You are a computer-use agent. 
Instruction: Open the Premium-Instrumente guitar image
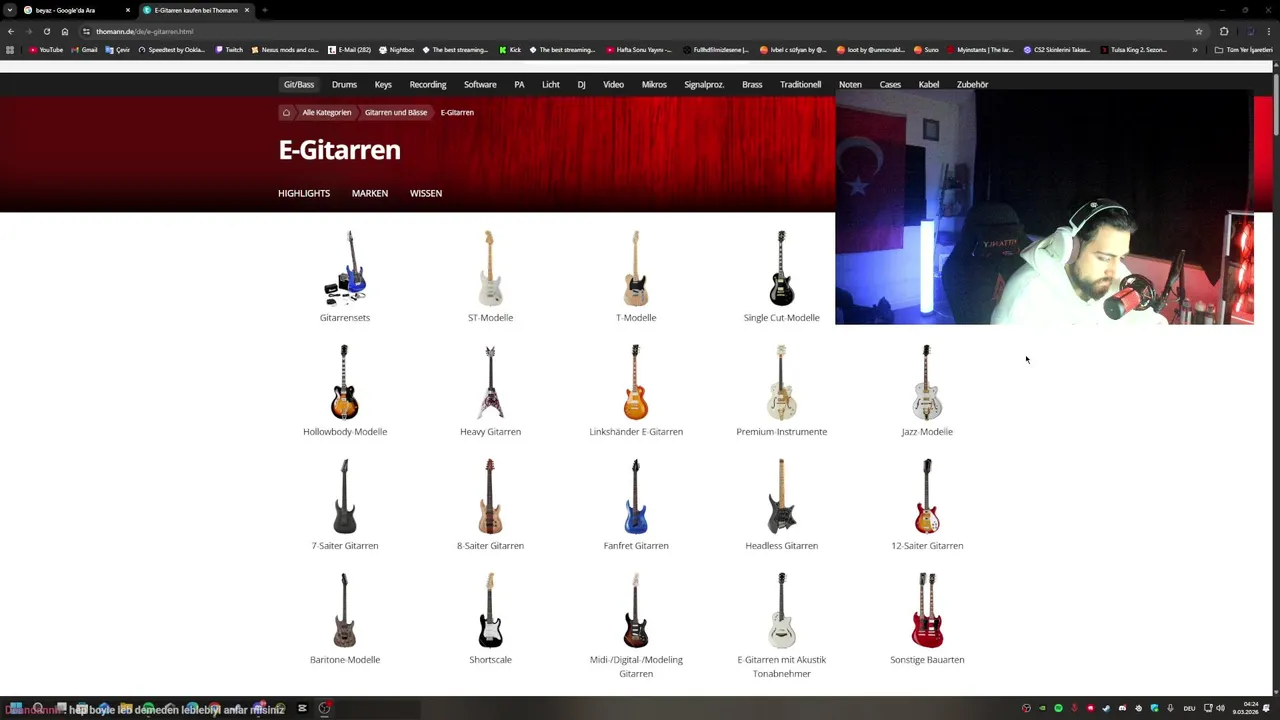[x=781, y=382]
